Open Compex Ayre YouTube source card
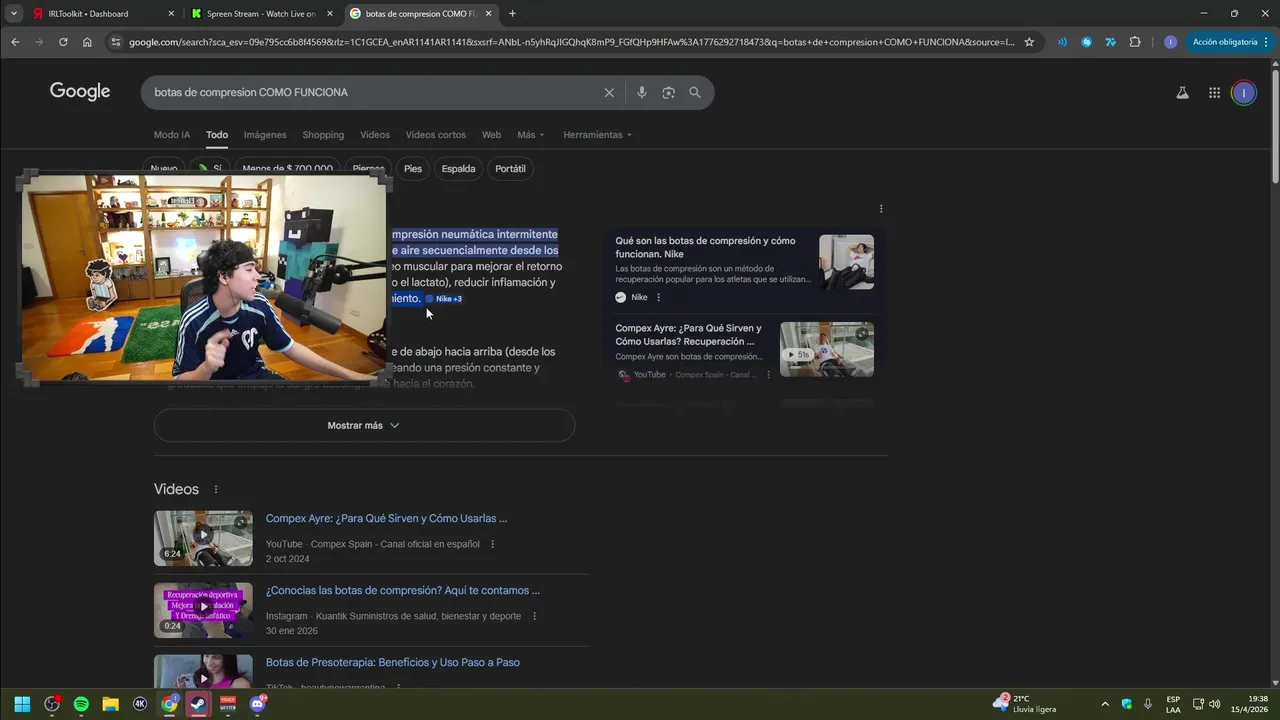This screenshot has height=720, width=1280. point(689,334)
